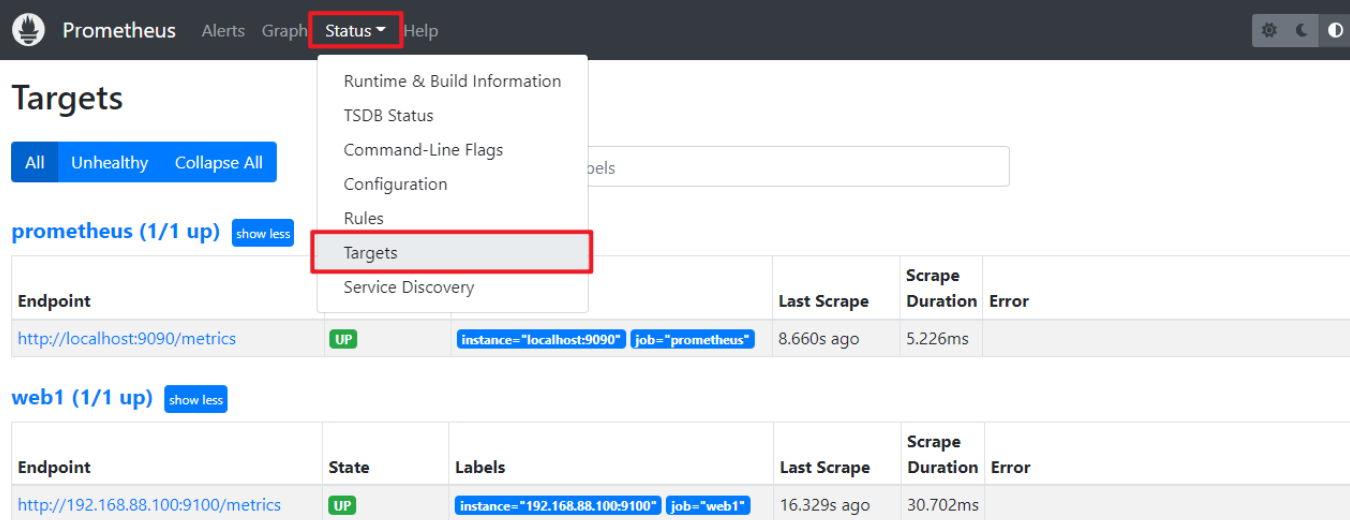Click the UP badge for localhost:9090
The height and width of the screenshot is (520, 1350).
[343, 339]
